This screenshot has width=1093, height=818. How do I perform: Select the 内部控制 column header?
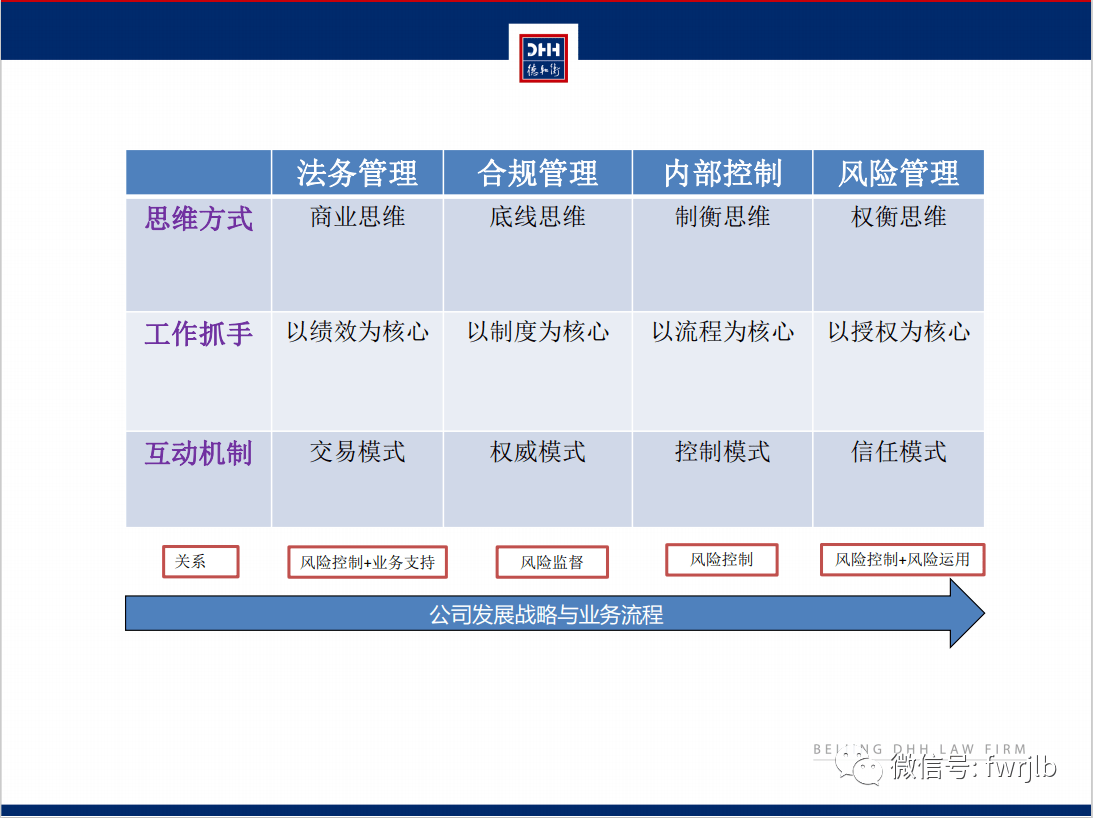click(x=722, y=172)
